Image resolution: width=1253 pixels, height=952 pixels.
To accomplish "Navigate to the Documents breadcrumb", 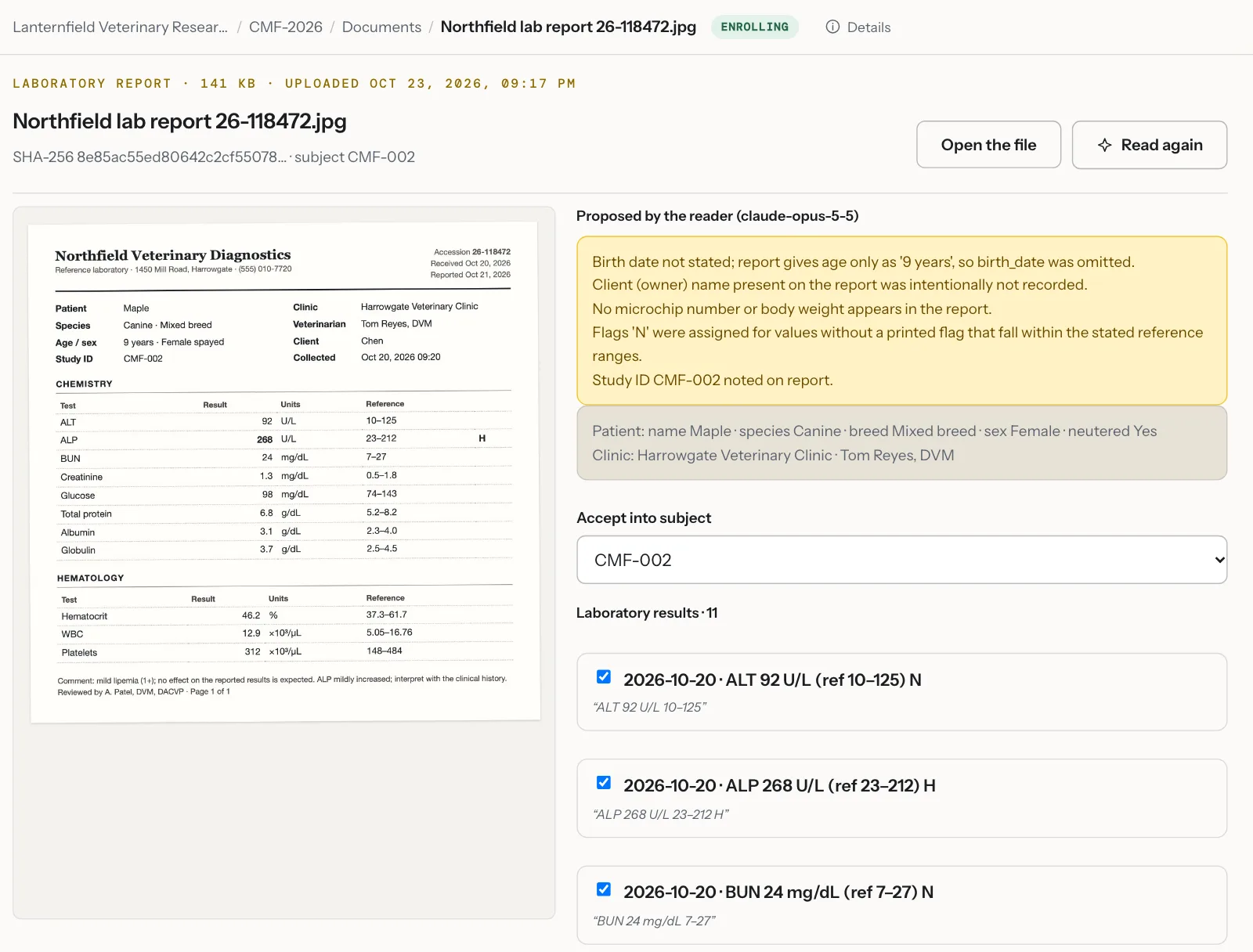I will pyautogui.click(x=381, y=27).
